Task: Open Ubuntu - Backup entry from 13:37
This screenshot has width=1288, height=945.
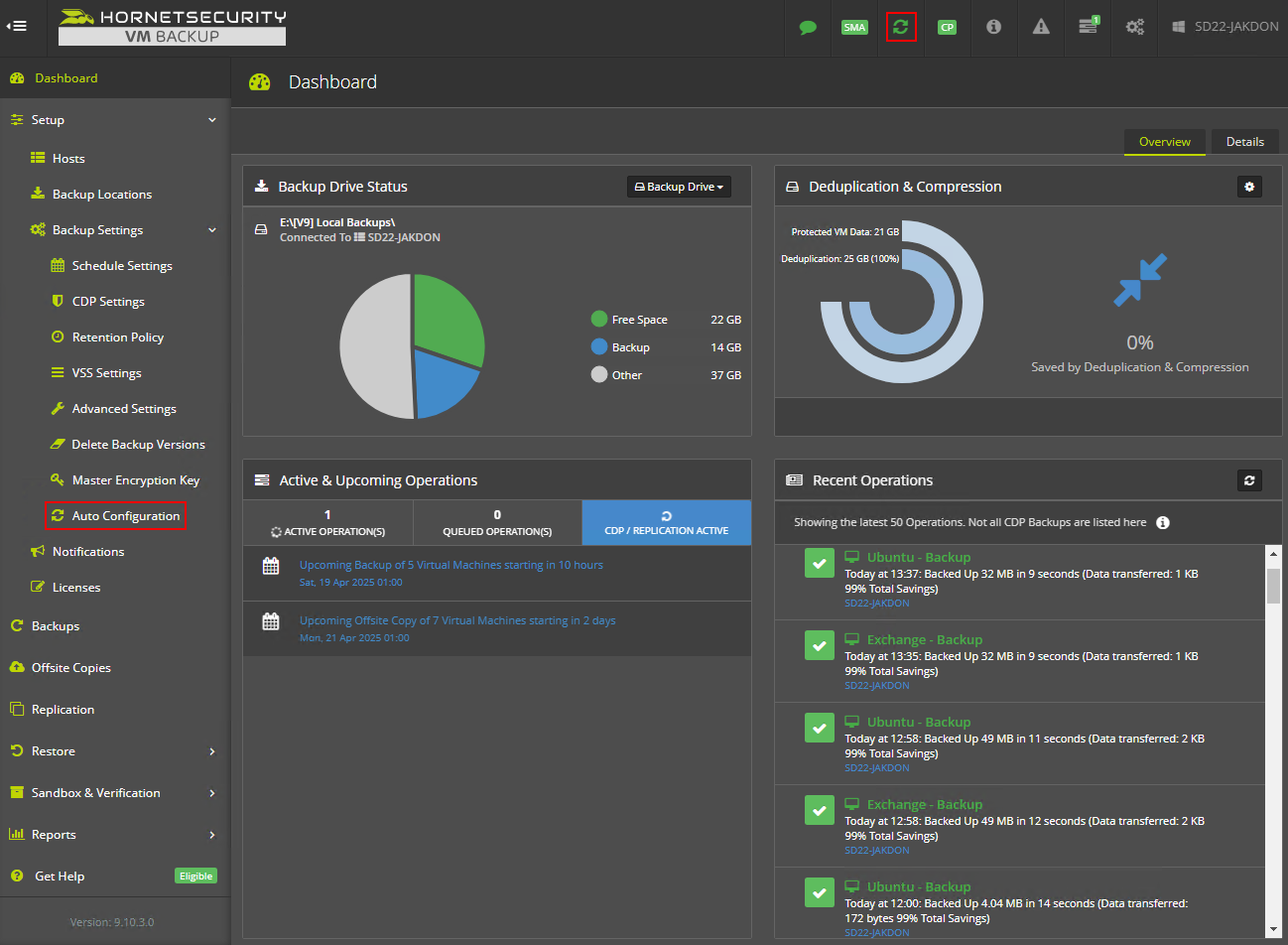Action: [x=919, y=557]
